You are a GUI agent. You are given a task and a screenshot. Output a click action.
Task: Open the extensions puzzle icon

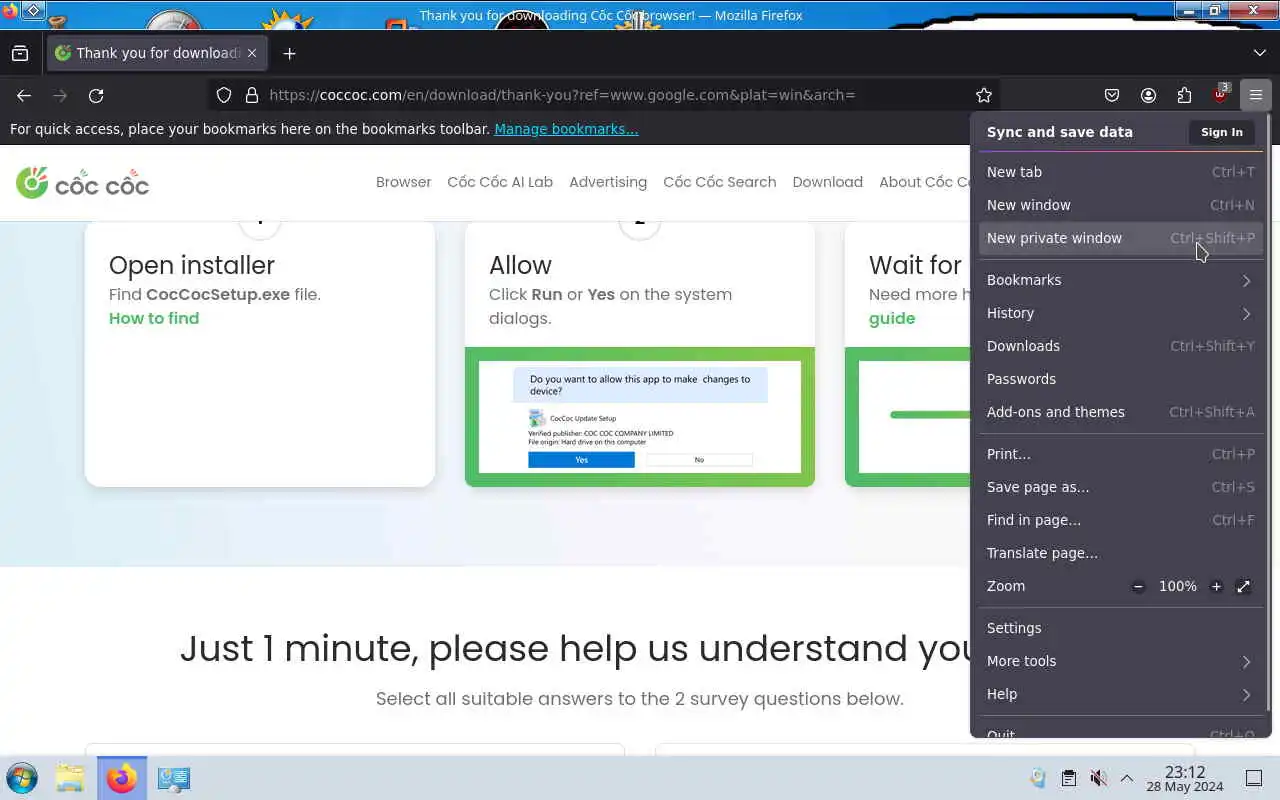[x=1184, y=95]
